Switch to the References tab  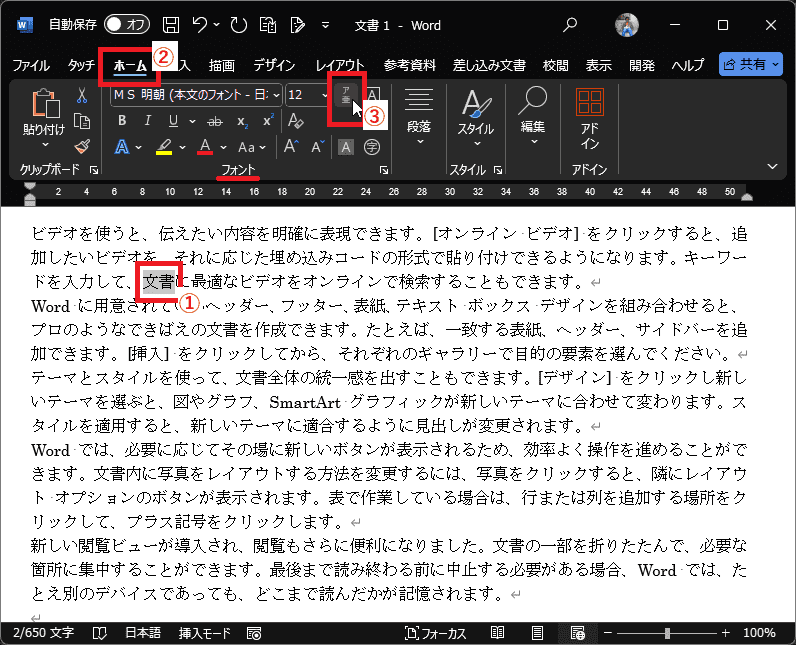410,65
